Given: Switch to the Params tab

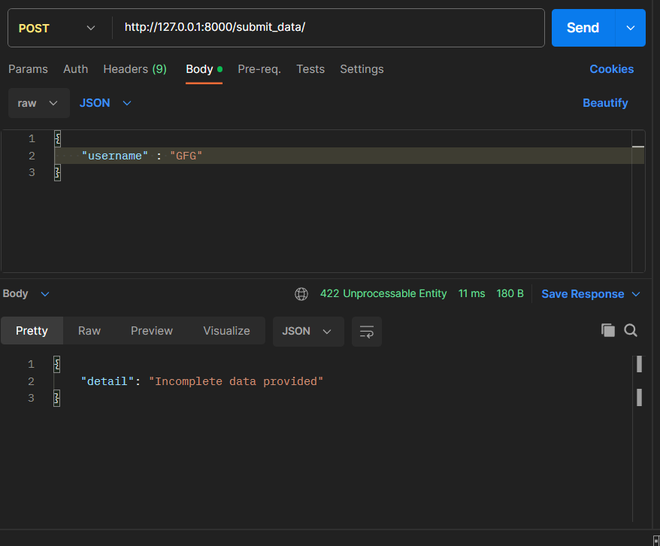Looking at the screenshot, I should tap(28, 69).
